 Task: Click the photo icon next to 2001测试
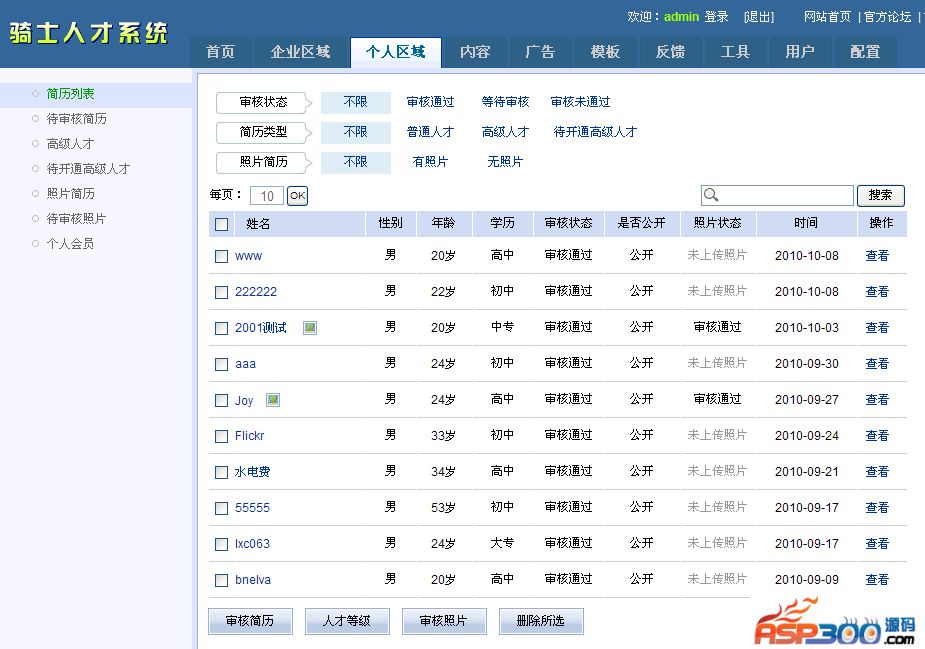click(310, 328)
